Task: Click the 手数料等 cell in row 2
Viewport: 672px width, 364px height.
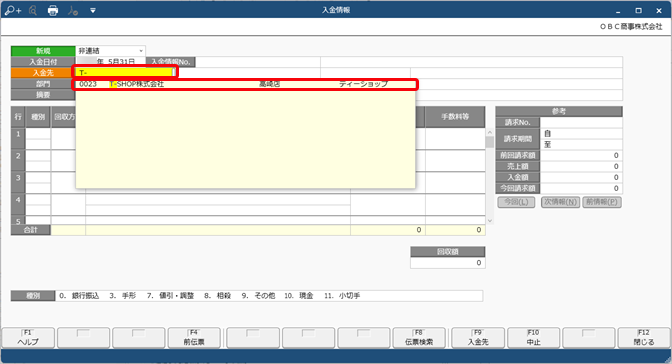Action: click(455, 161)
